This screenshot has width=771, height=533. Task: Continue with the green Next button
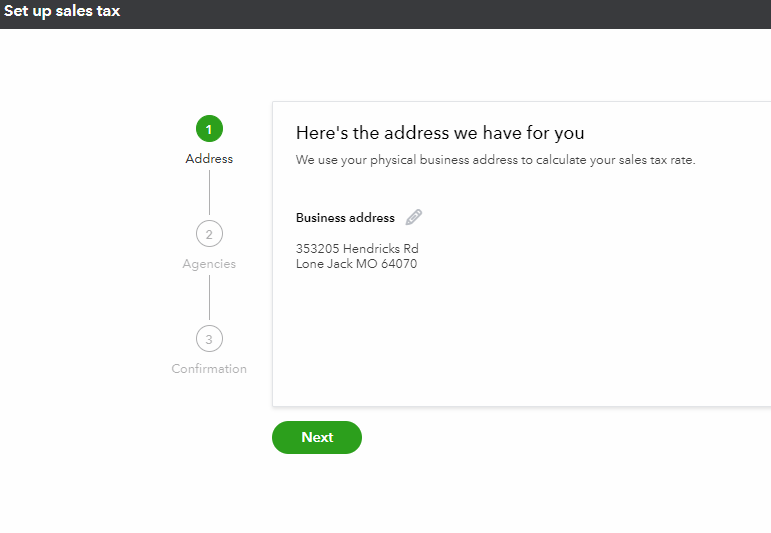point(317,437)
